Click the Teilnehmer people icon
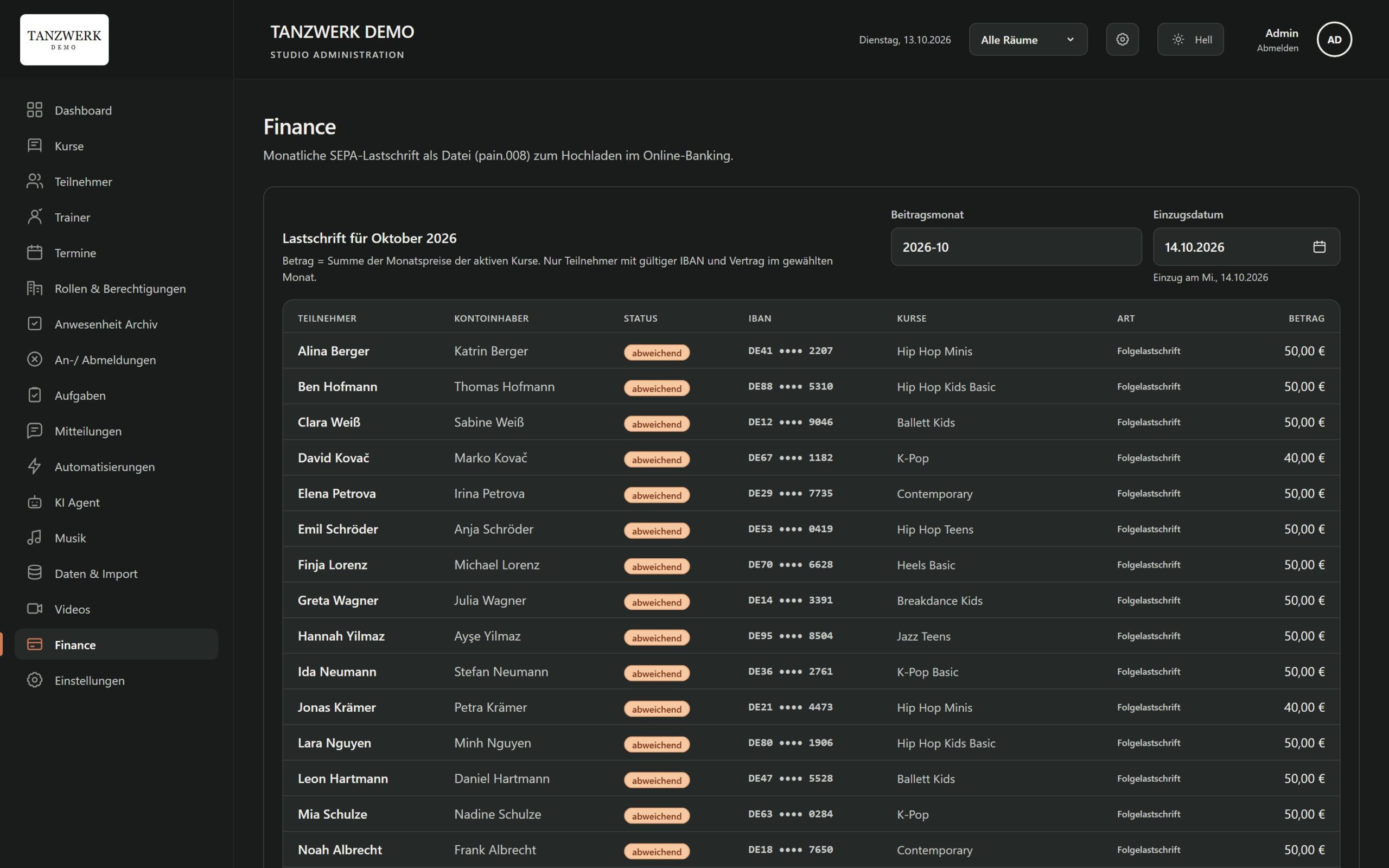The width and height of the screenshot is (1389, 868). [x=34, y=181]
